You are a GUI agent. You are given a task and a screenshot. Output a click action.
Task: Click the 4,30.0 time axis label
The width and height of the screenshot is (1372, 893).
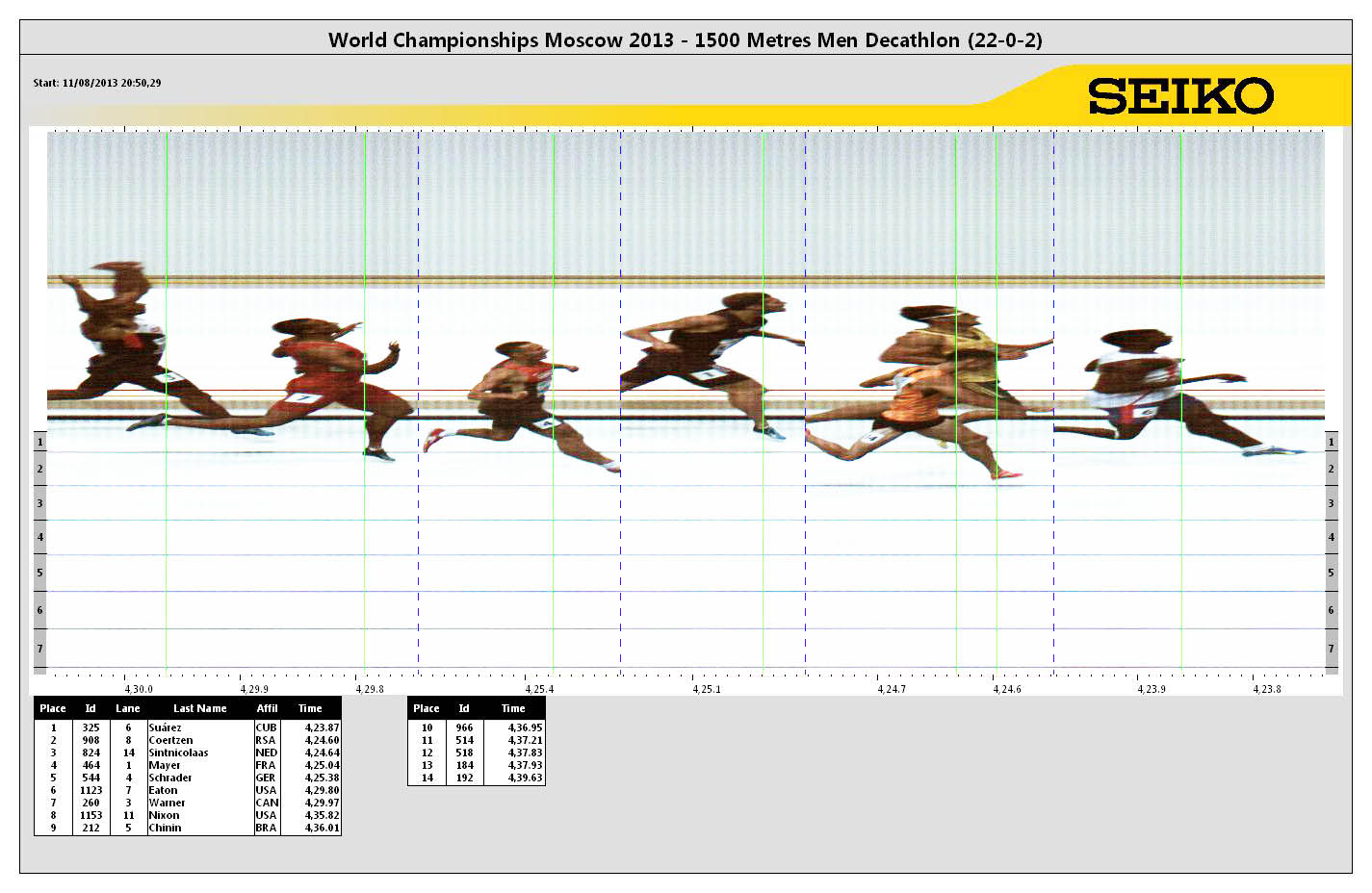click(139, 689)
